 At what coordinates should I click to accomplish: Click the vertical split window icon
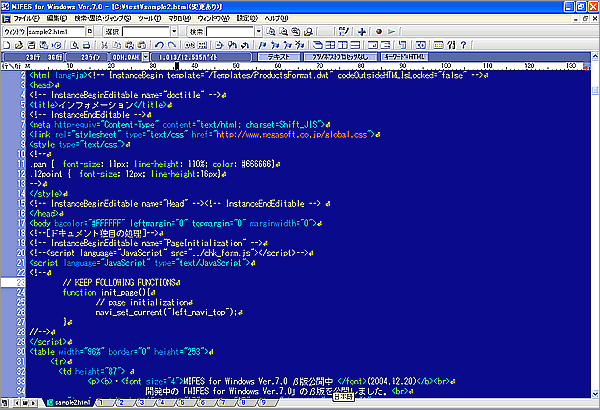(x=342, y=45)
